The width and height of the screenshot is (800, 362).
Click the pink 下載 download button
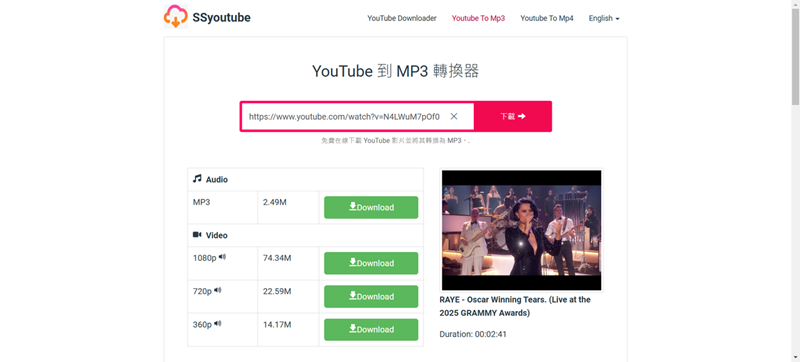(x=513, y=116)
